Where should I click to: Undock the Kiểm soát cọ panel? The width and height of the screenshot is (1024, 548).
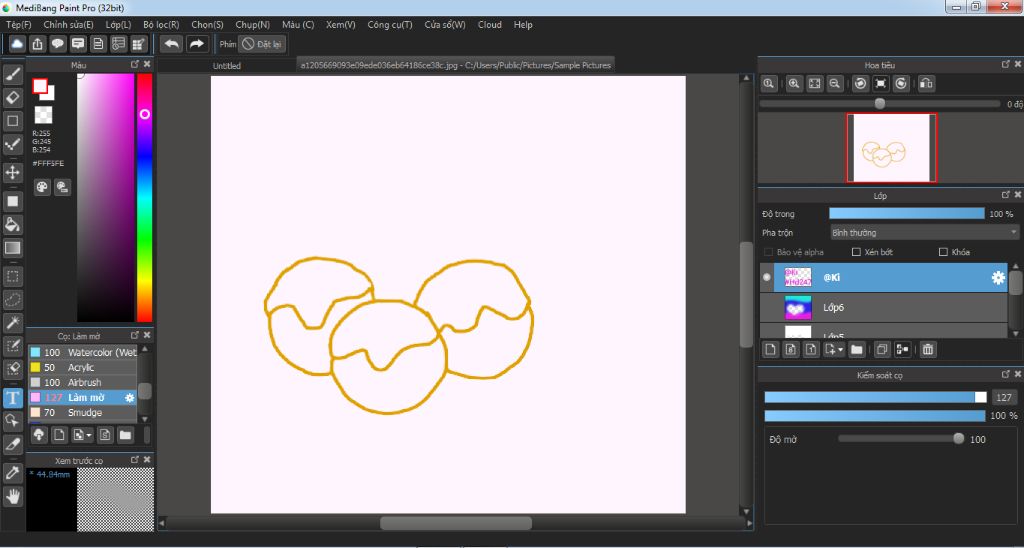[x=1006, y=375]
